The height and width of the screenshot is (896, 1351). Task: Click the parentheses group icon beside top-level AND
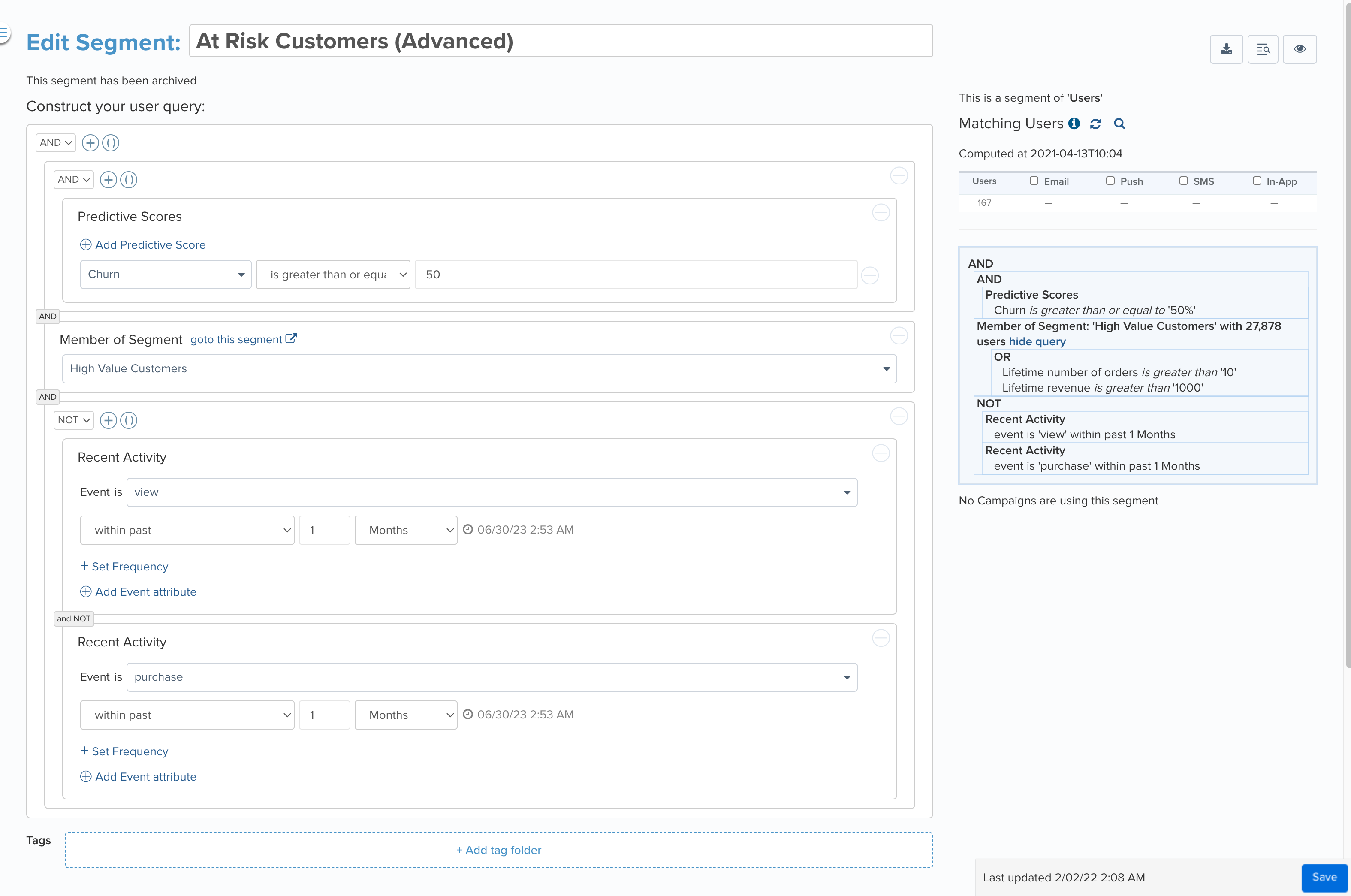point(111,143)
